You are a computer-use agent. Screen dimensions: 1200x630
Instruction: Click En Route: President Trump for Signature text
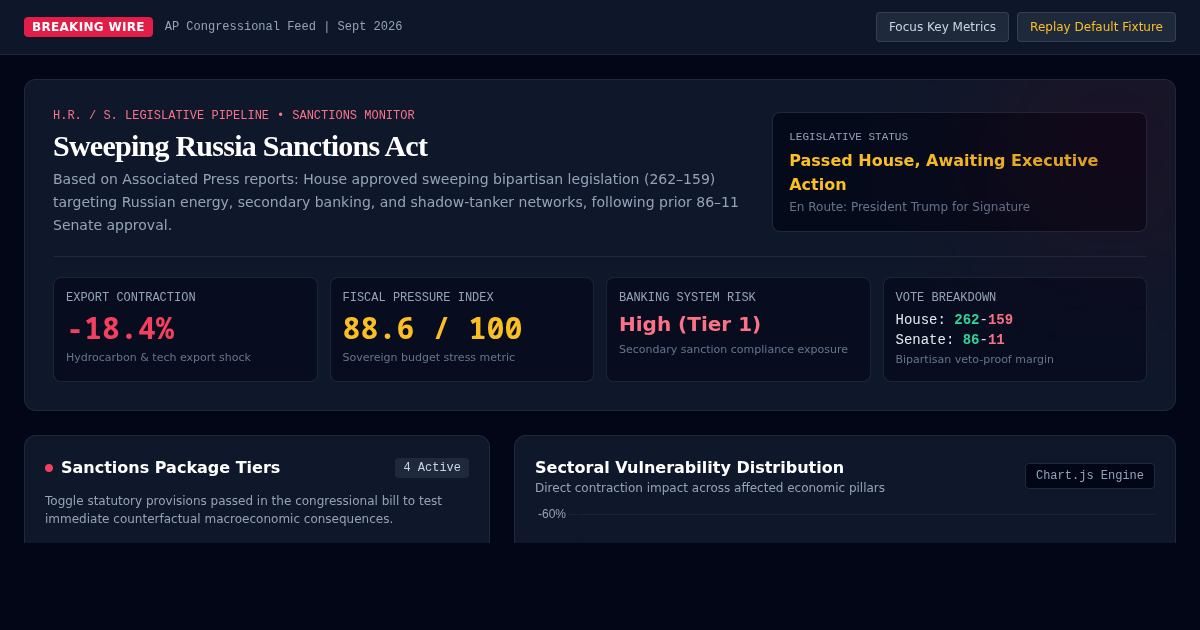click(909, 207)
